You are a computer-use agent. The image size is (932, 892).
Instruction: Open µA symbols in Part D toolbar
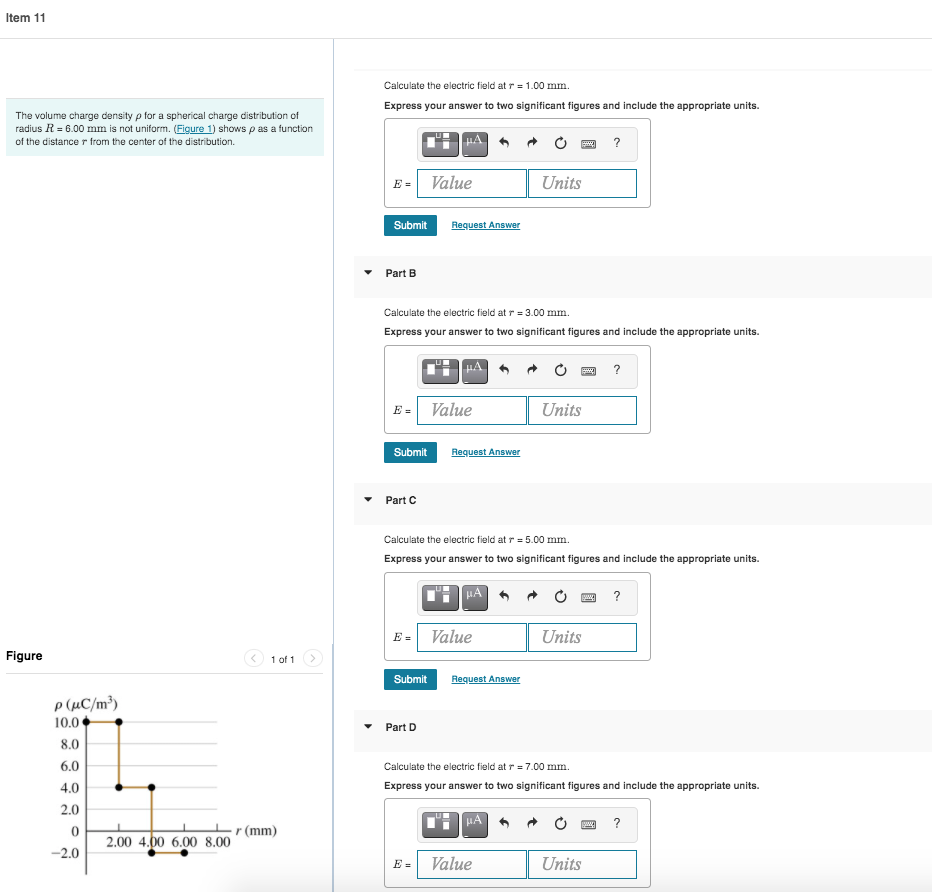click(x=474, y=824)
